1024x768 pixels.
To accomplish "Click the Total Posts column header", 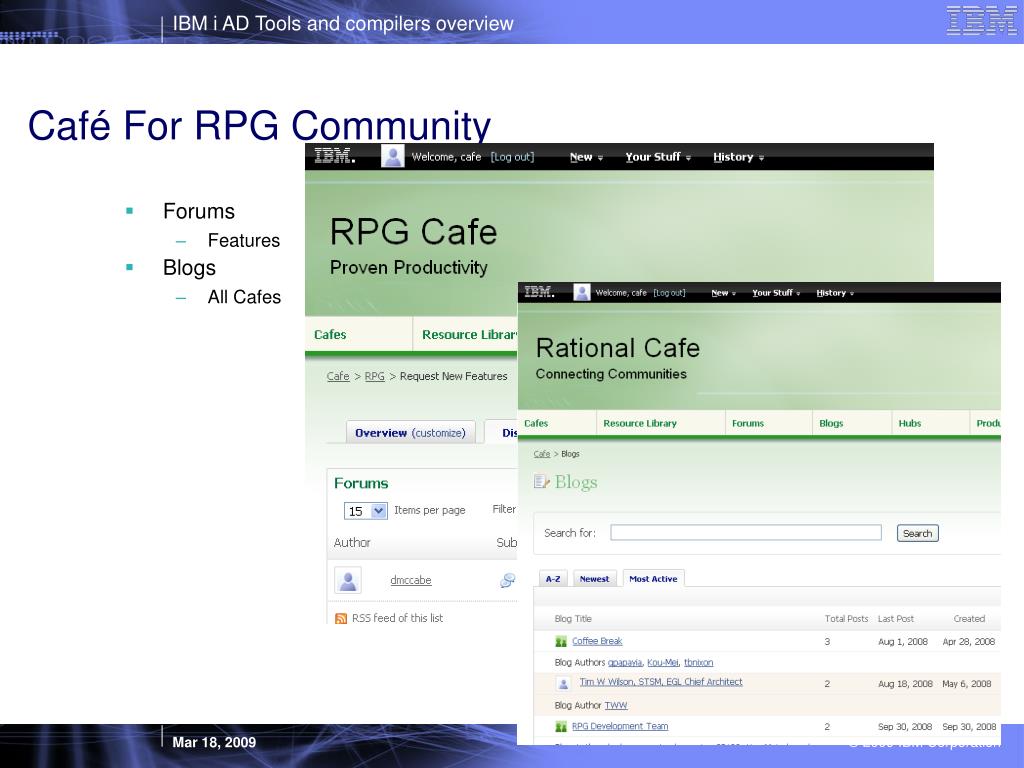I will 846,618.
